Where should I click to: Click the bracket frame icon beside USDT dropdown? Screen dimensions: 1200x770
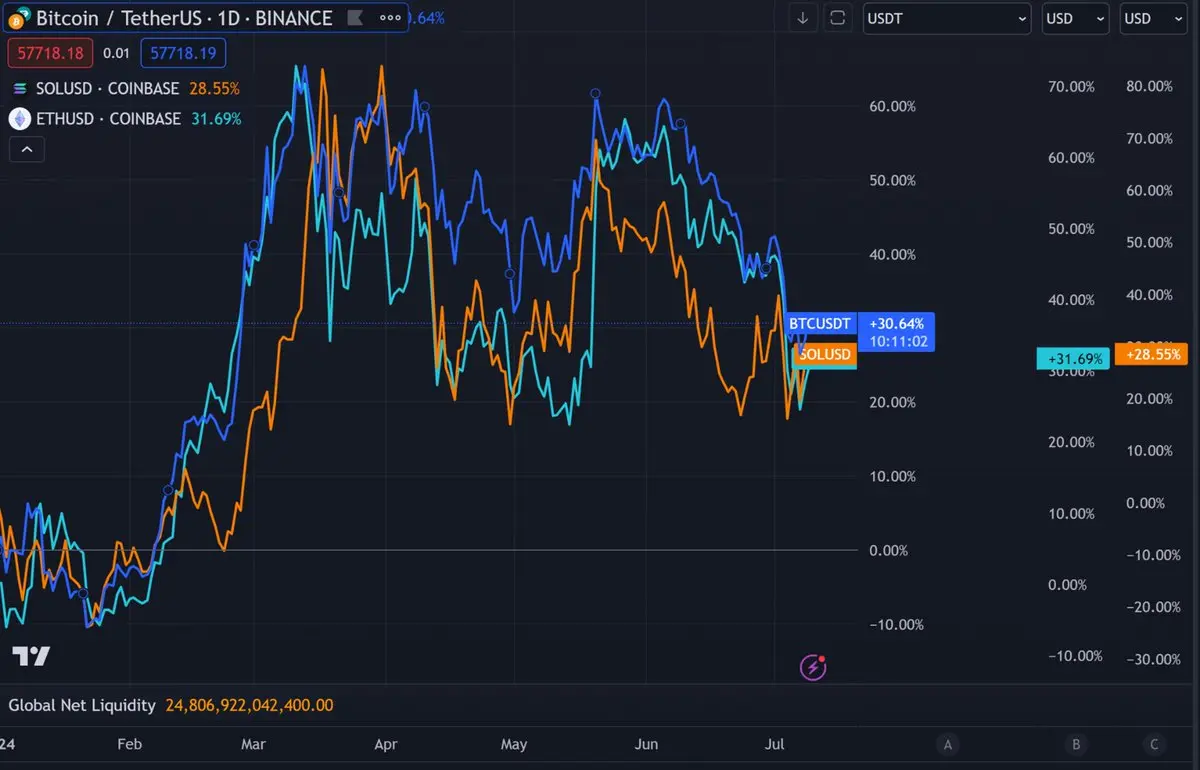point(838,18)
